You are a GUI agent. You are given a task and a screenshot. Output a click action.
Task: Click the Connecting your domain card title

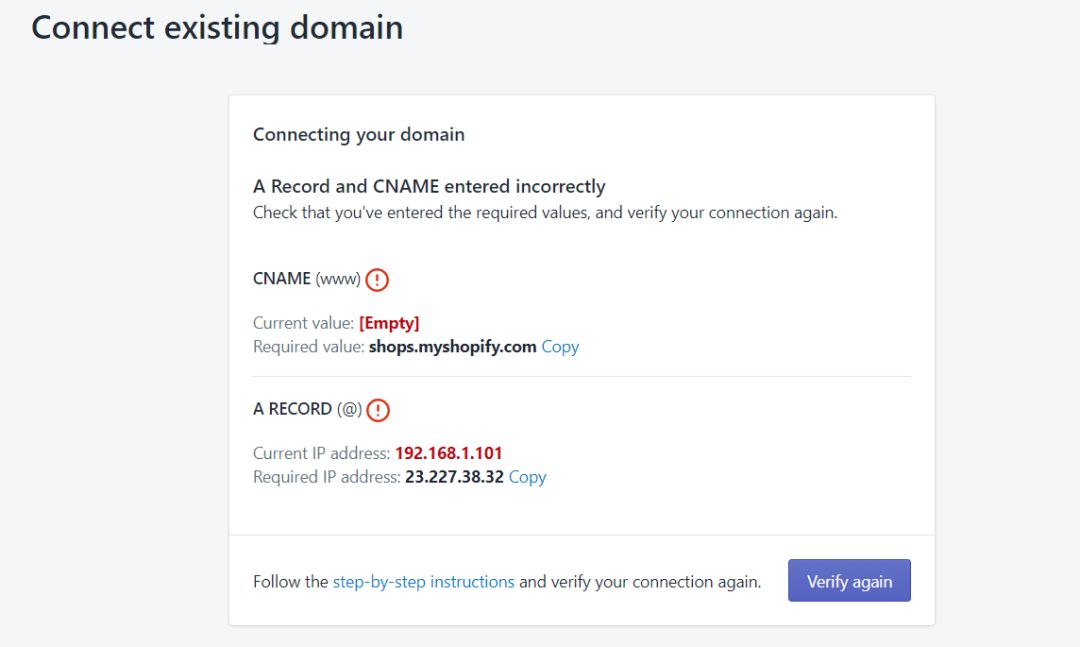click(x=358, y=134)
